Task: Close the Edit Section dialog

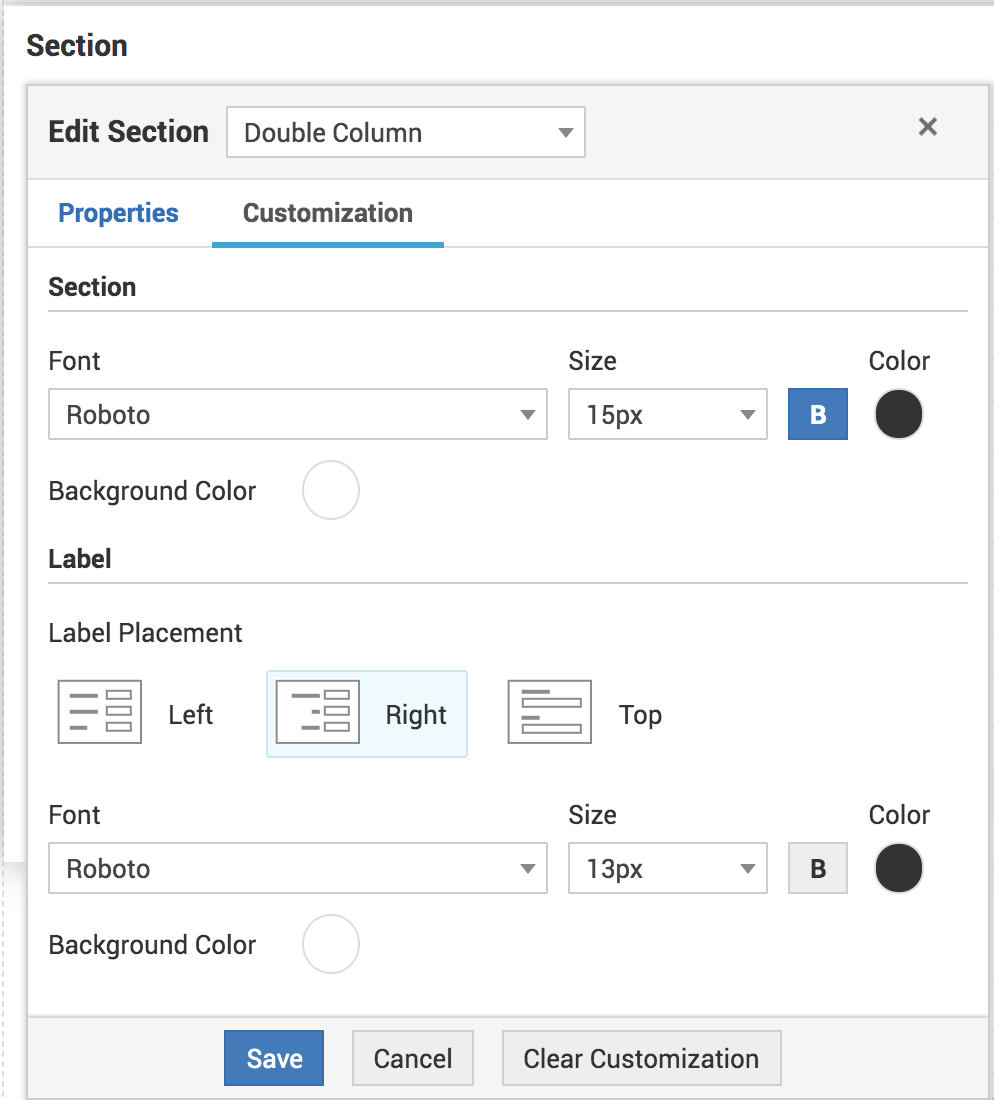Action: (928, 127)
